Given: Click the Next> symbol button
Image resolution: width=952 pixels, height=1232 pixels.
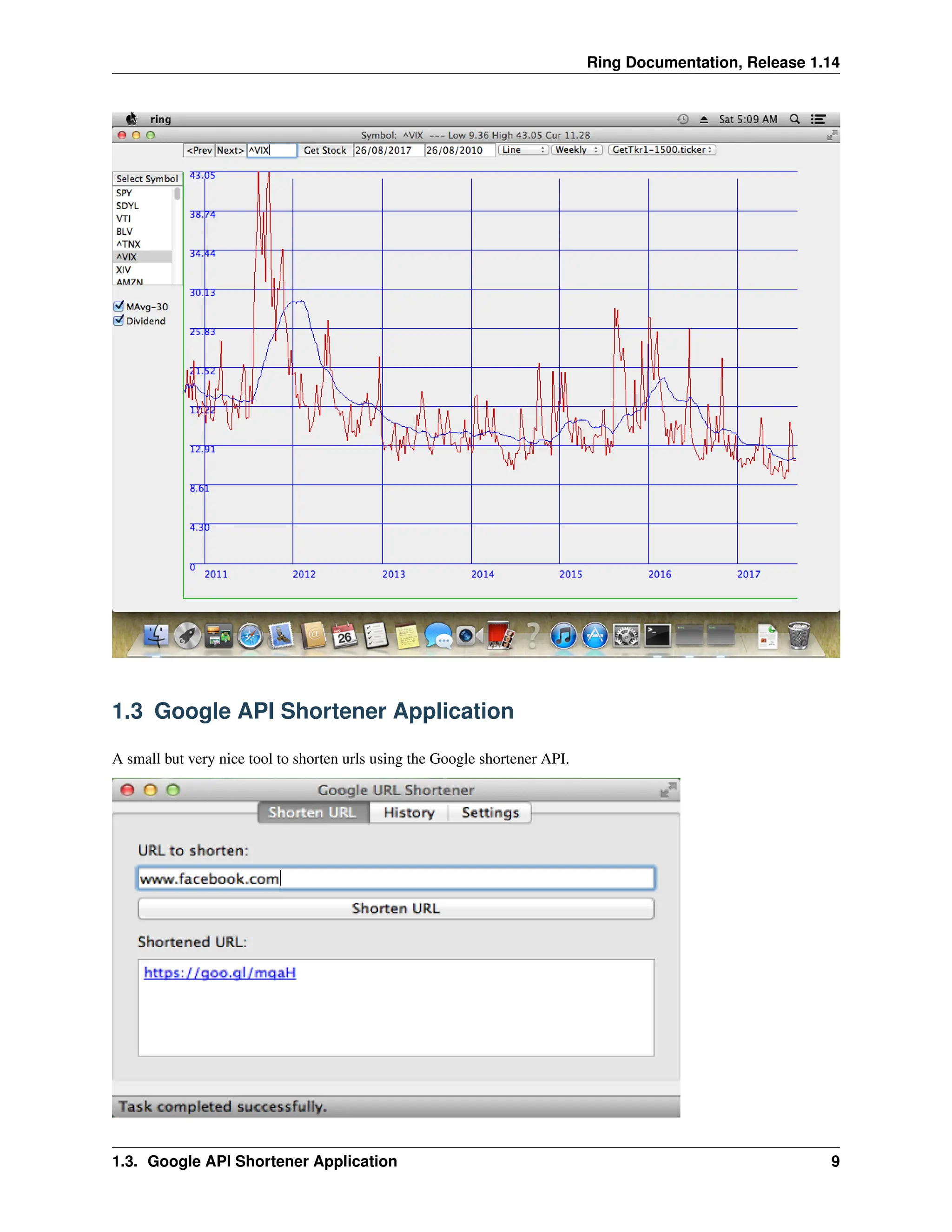Looking at the screenshot, I should point(230,150).
